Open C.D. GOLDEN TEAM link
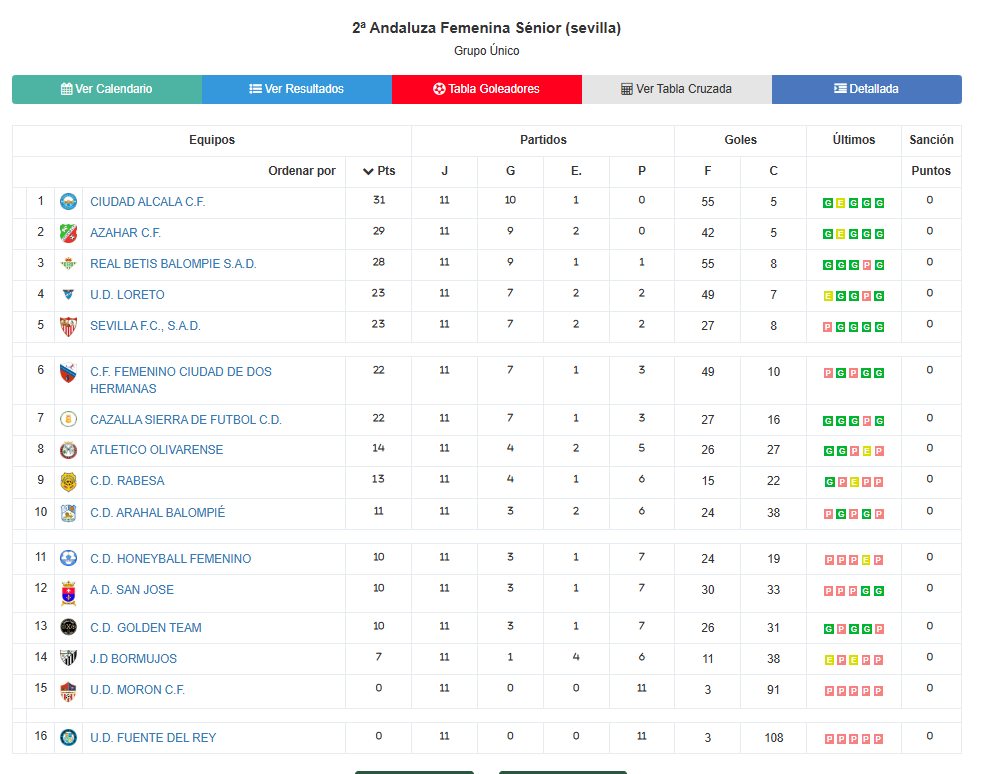The height and width of the screenshot is (774, 991). coord(146,627)
